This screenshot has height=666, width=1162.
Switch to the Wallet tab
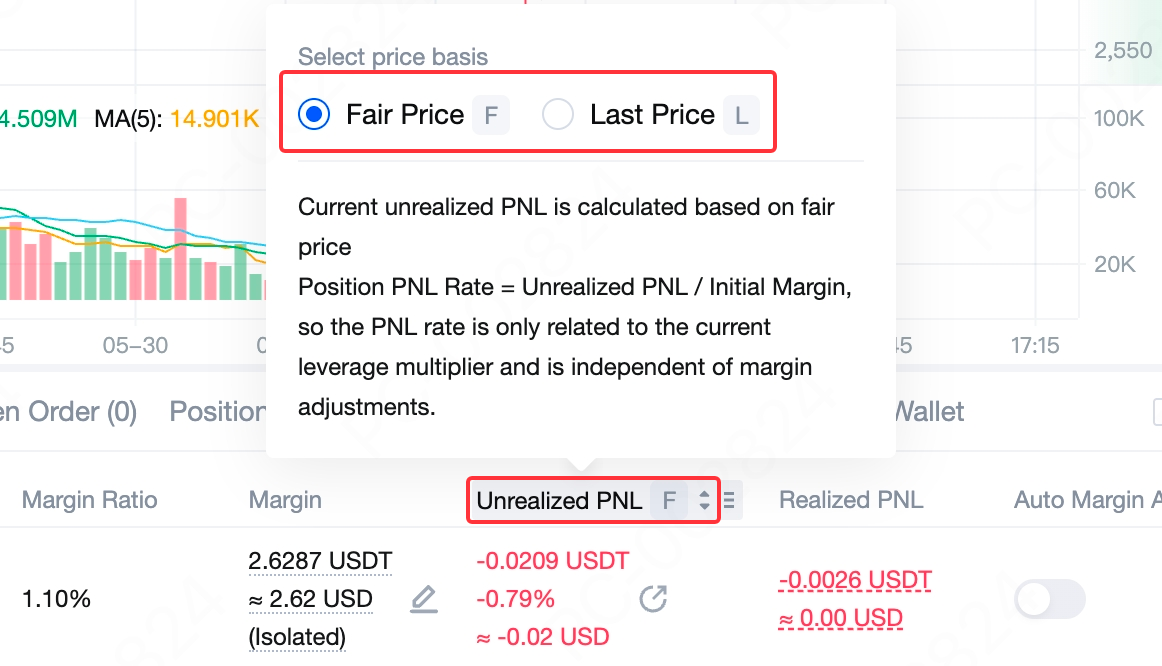coord(928,411)
